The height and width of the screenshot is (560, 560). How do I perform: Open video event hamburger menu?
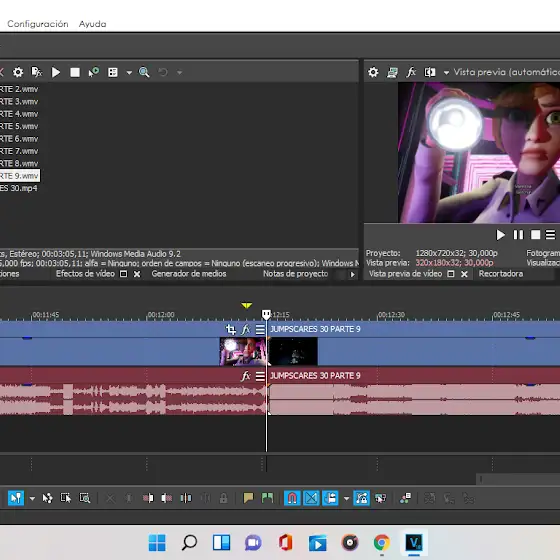coord(260,329)
